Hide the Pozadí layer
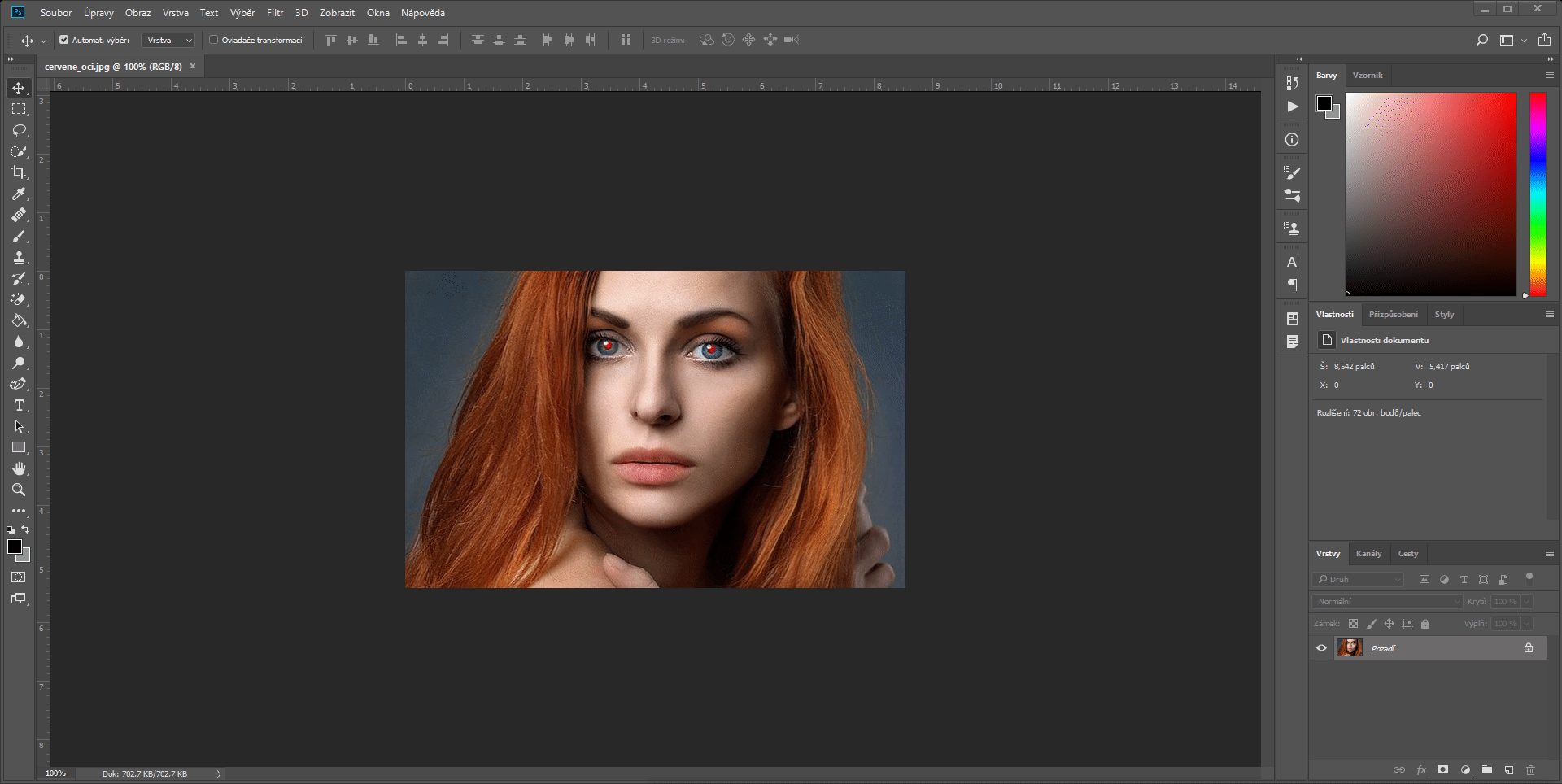This screenshot has height=784, width=1562. point(1322,647)
